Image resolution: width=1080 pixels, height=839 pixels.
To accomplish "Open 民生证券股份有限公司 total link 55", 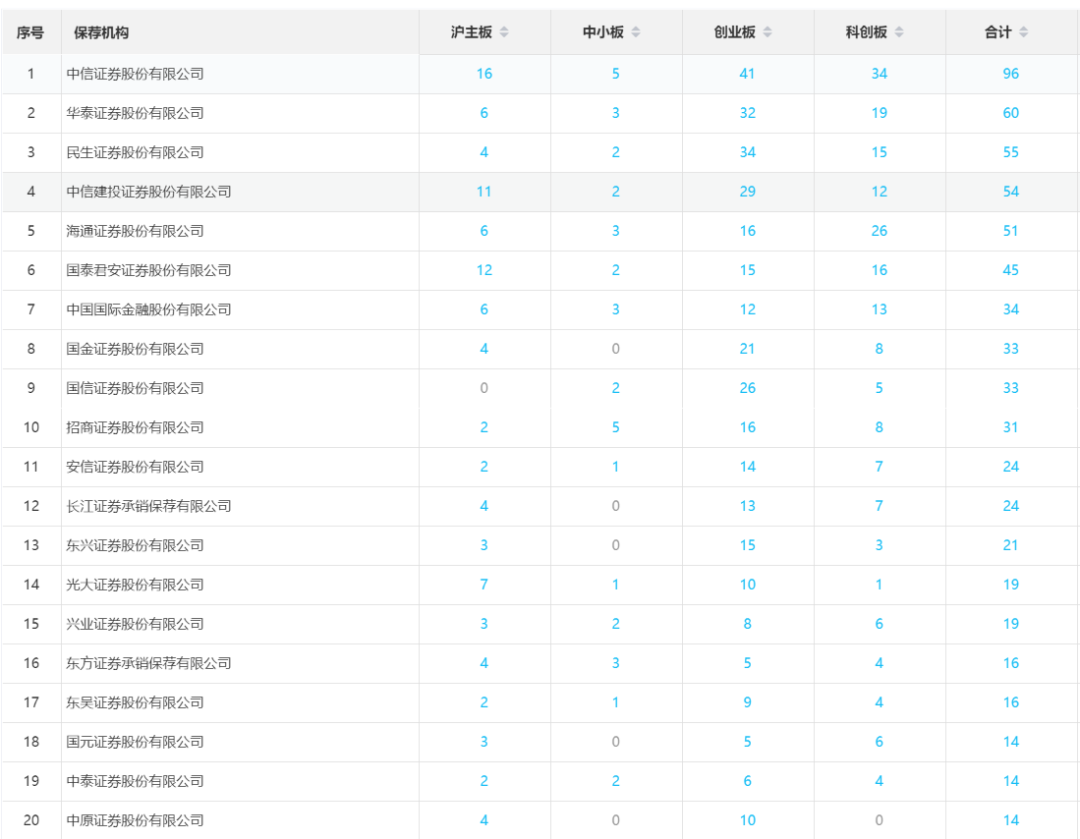I will [x=1010, y=152].
